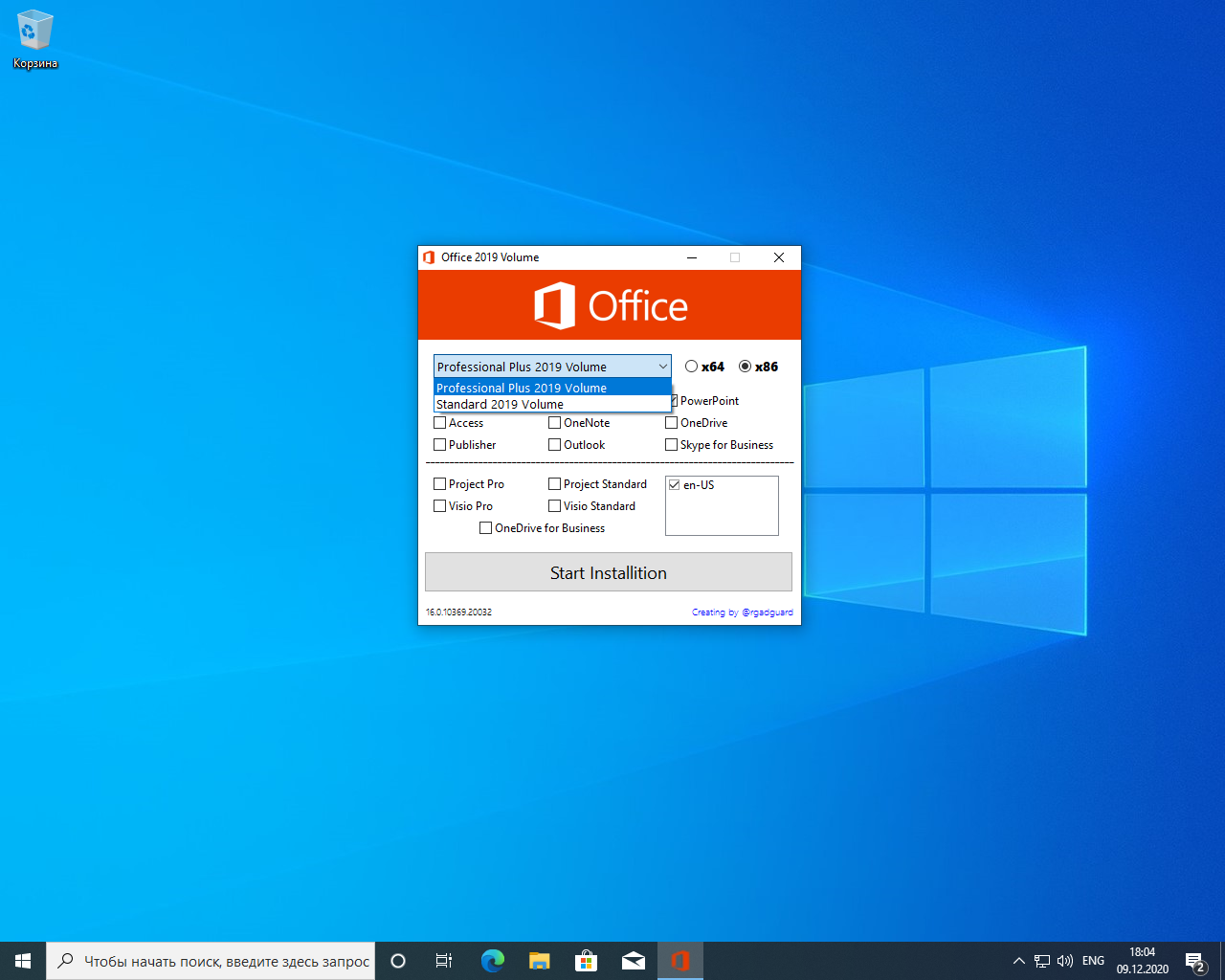Open Creating by @rgadguard link
Viewport: 1225px width, 980px height.
click(743, 612)
